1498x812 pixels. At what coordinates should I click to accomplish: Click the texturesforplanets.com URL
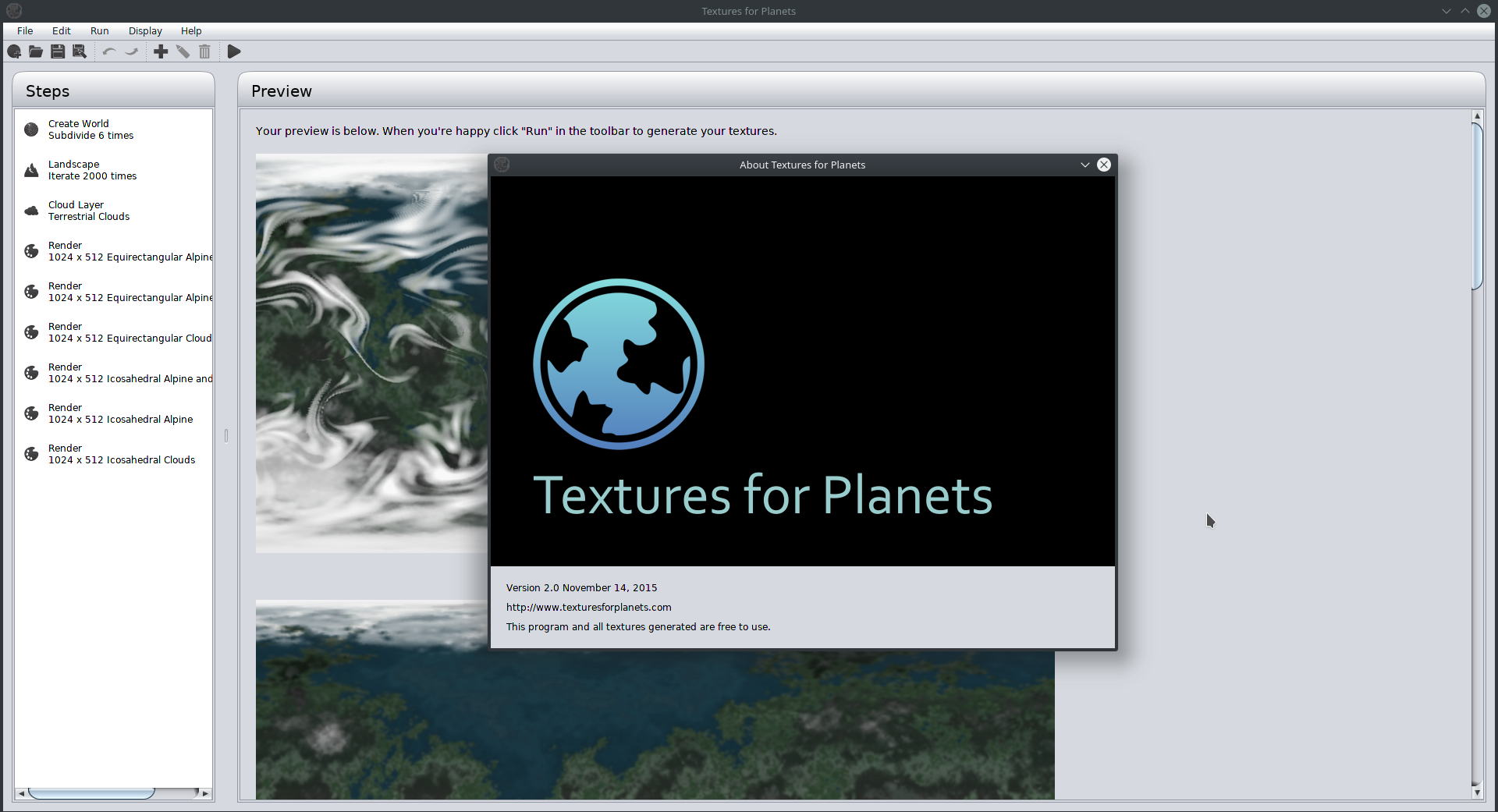588,608
